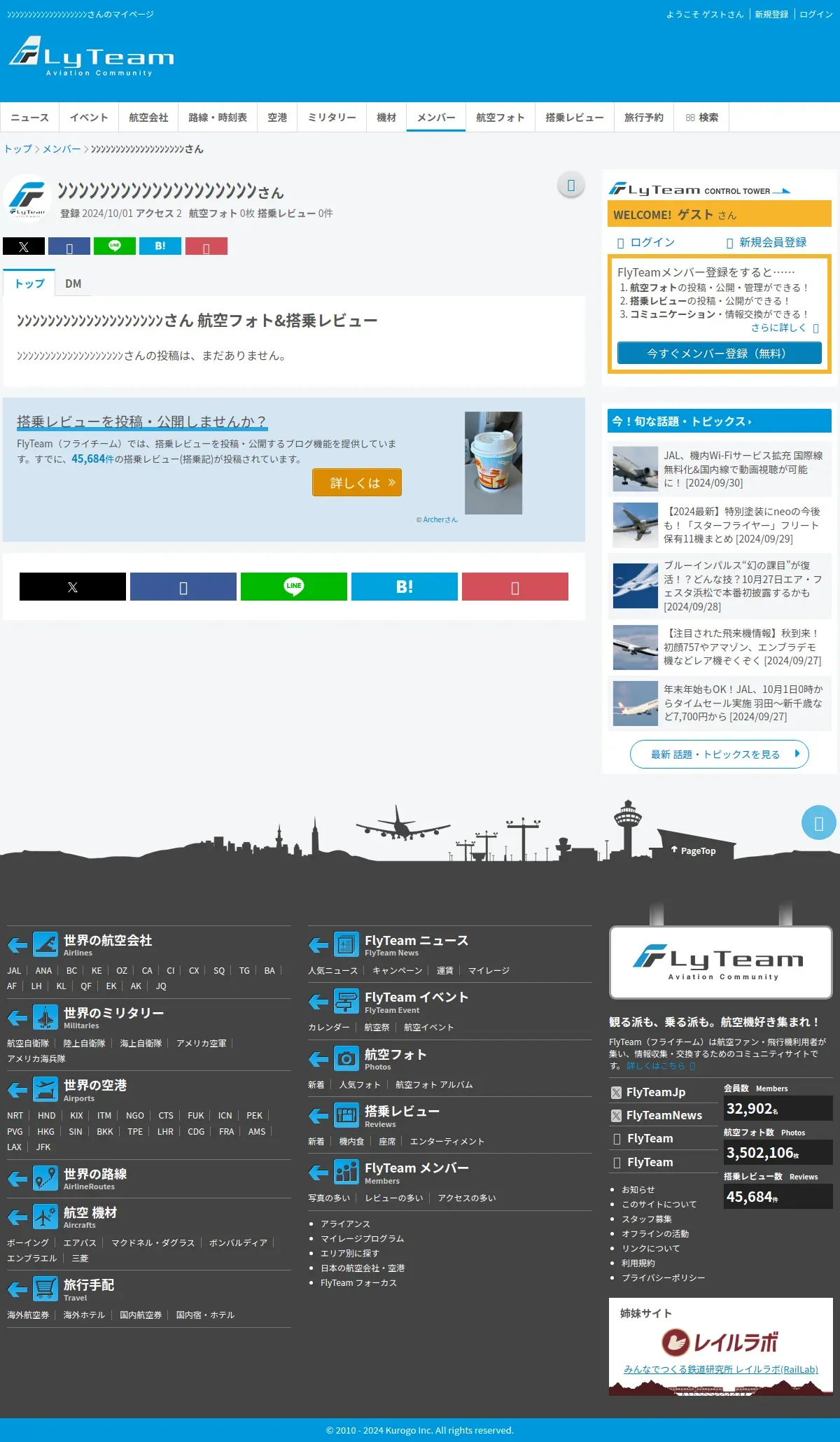Open the 世界の航空会社 footer icon

[x=45, y=944]
